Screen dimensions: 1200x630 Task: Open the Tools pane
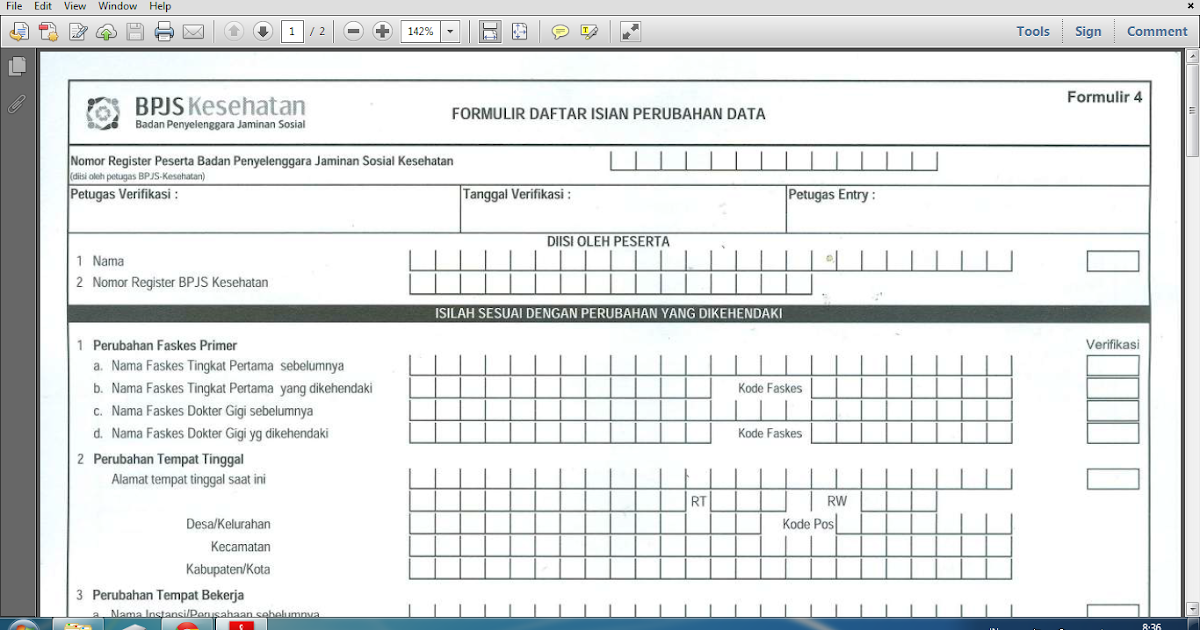1033,31
